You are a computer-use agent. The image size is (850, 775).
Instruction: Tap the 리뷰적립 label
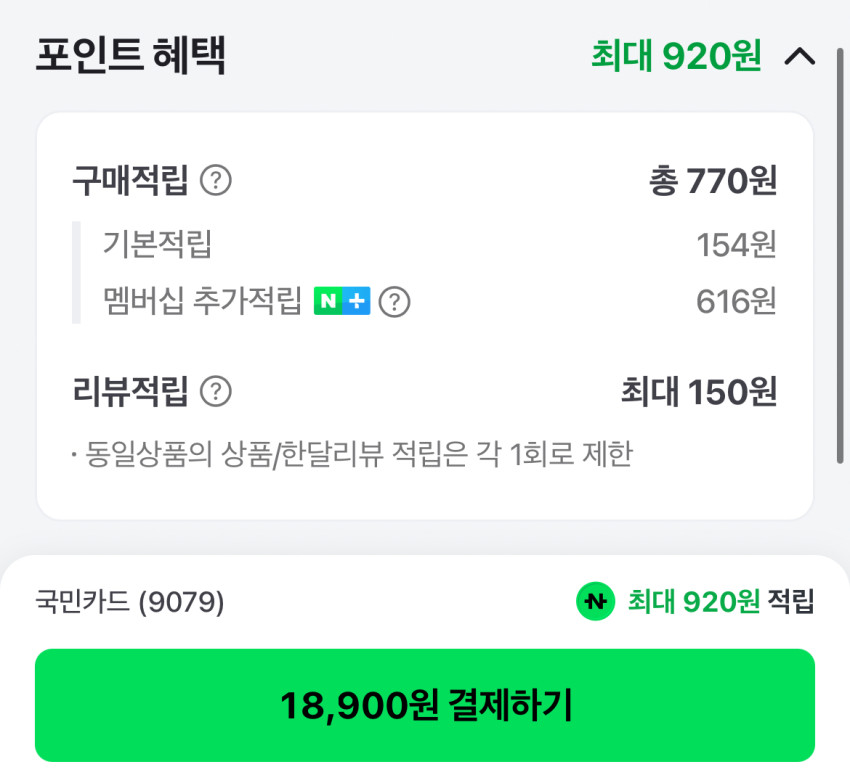pos(130,391)
